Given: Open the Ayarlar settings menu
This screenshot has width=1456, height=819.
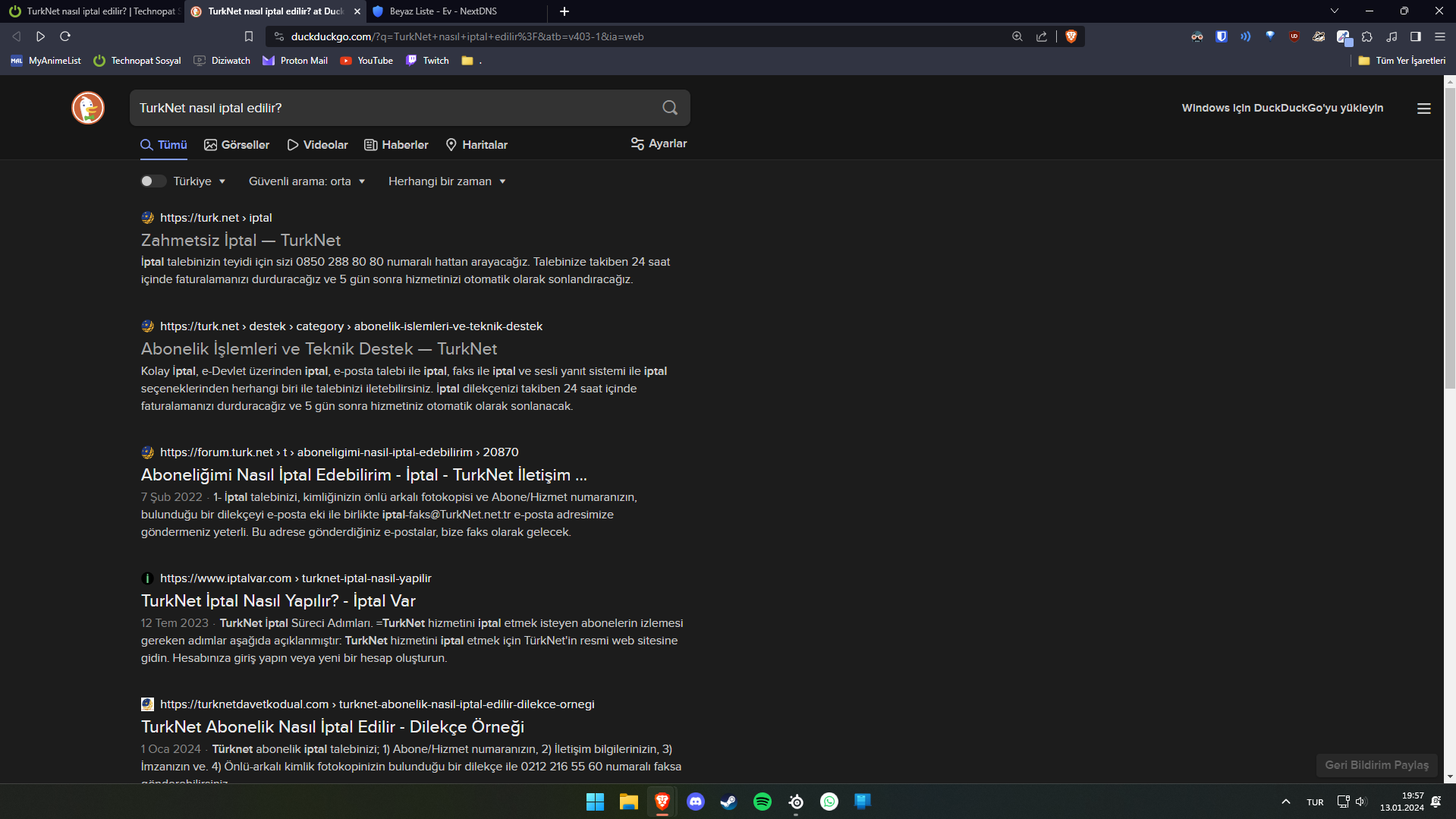Looking at the screenshot, I should 659,143.
